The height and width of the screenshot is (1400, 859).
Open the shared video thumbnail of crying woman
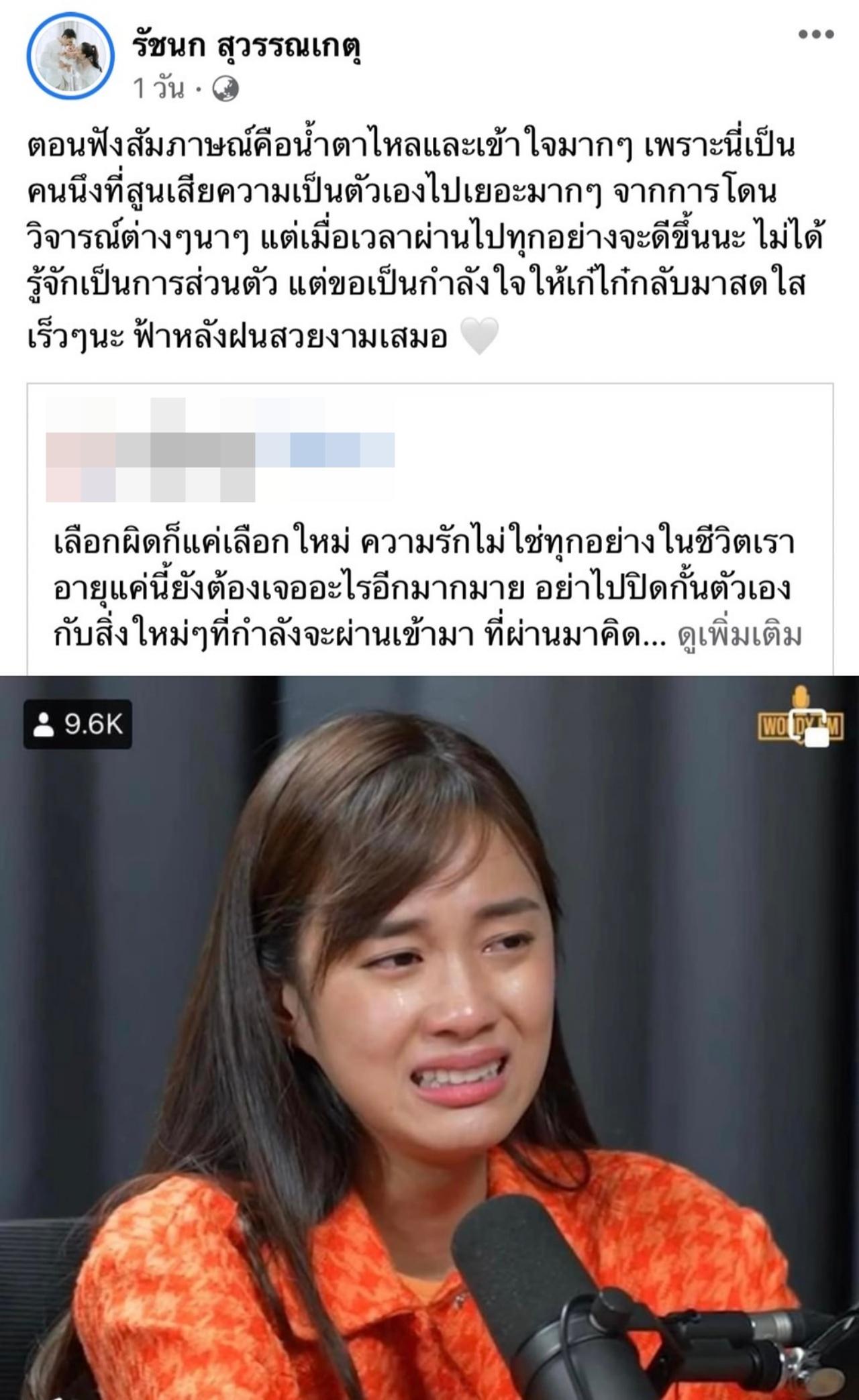click(x=429, y=1038)
